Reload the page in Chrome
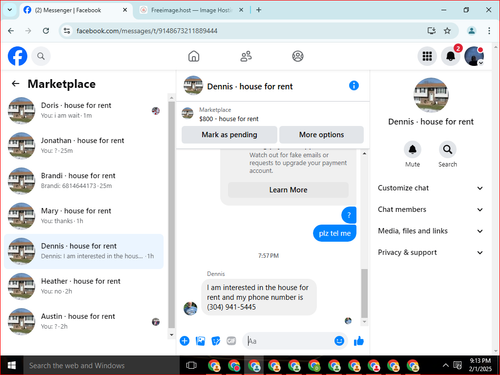The image size is (500, 375). 46,31
